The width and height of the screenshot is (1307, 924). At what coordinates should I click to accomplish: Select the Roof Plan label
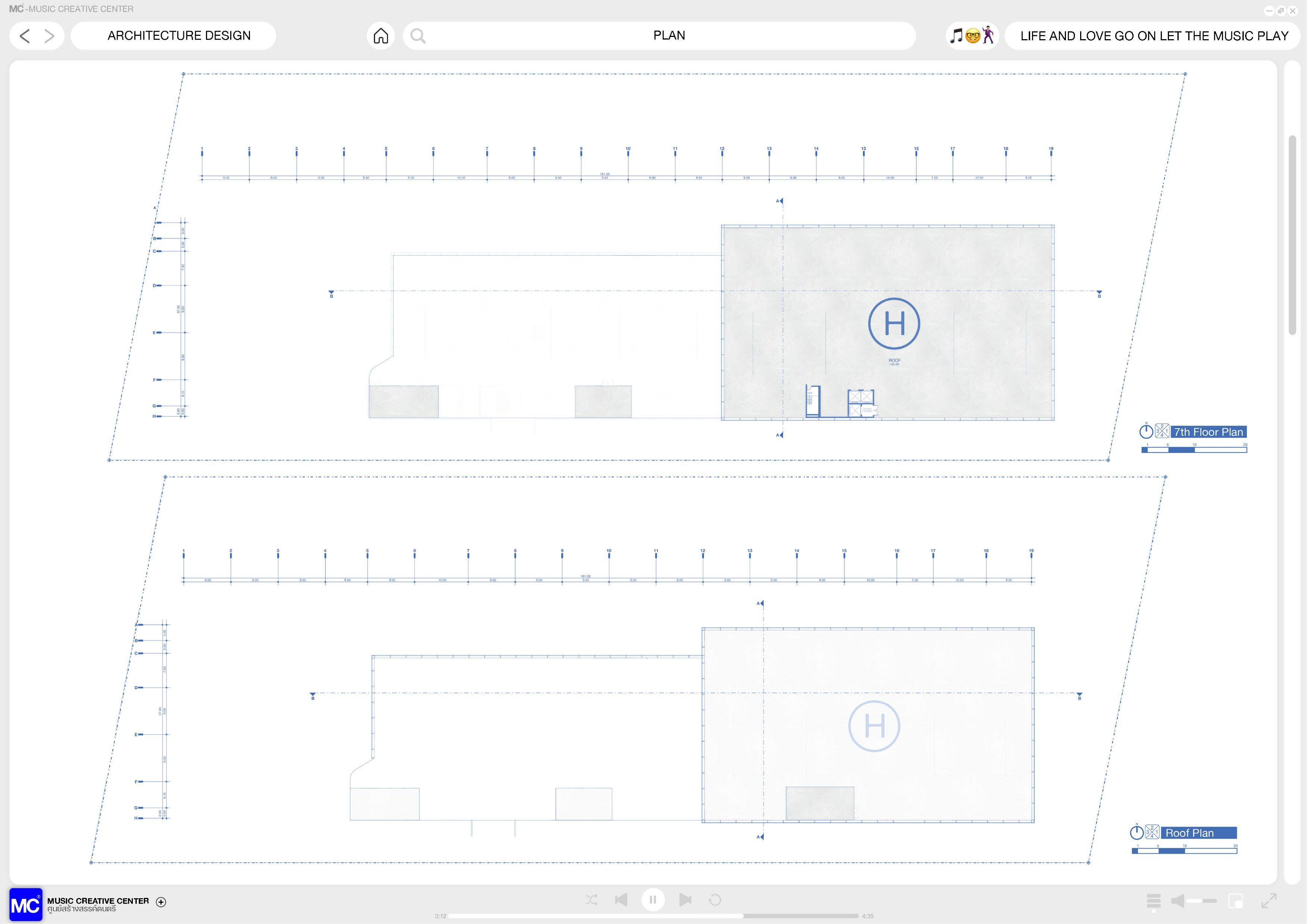(x=1190, y=833)
